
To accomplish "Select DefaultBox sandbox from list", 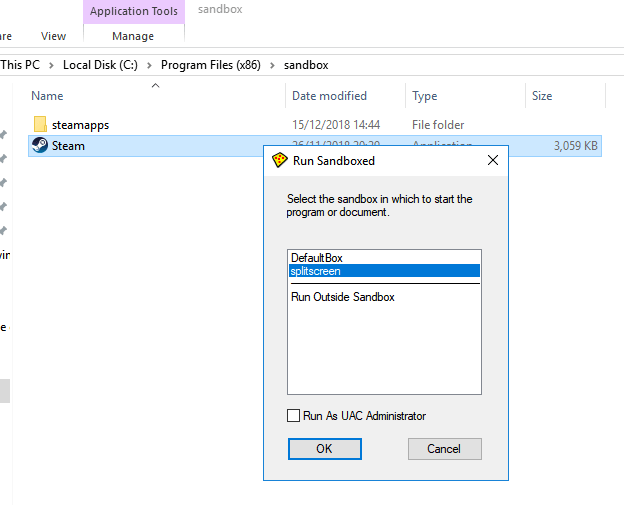I will tap(317, 258).
